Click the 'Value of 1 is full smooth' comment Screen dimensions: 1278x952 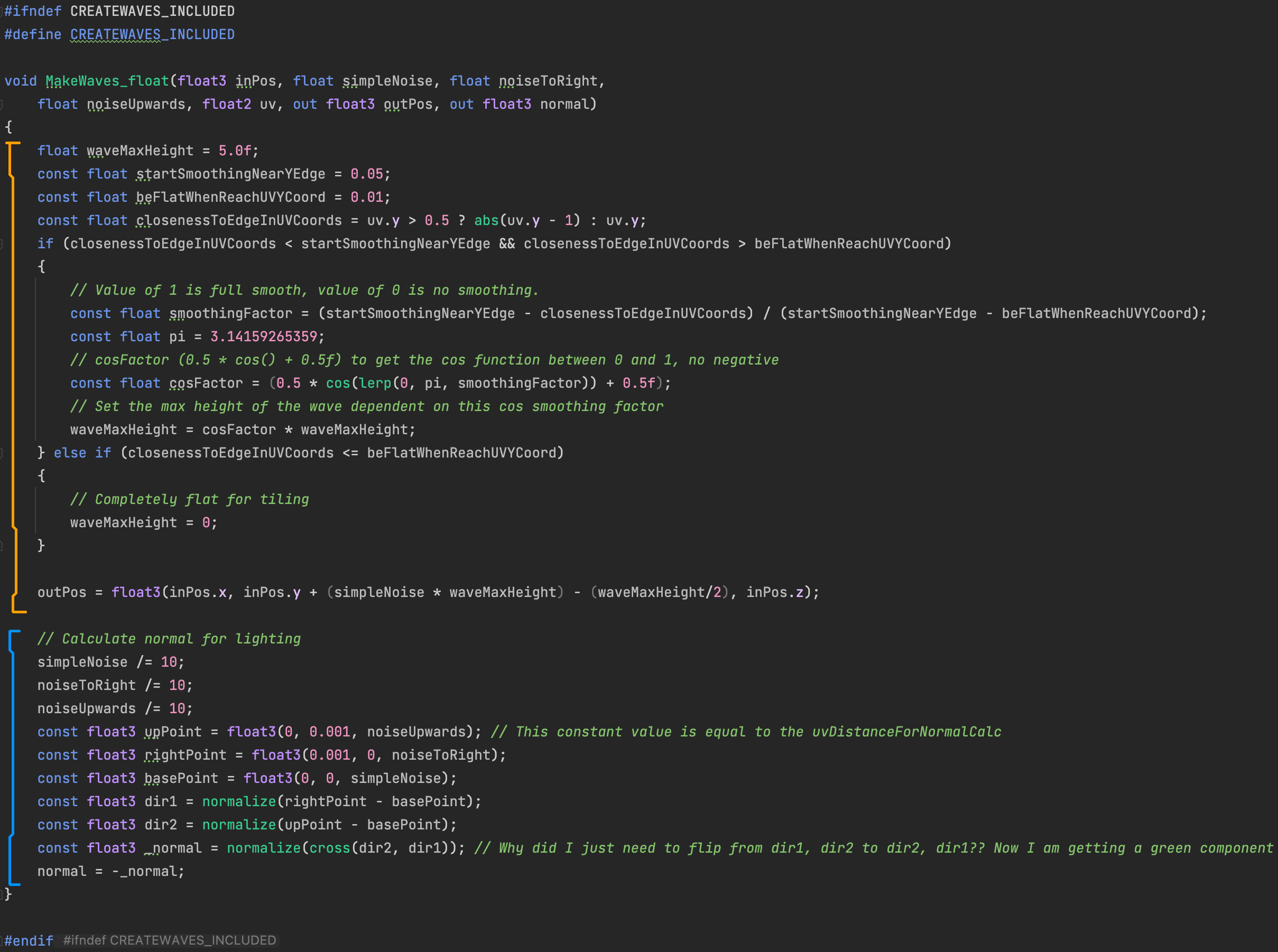coord(304,290)
